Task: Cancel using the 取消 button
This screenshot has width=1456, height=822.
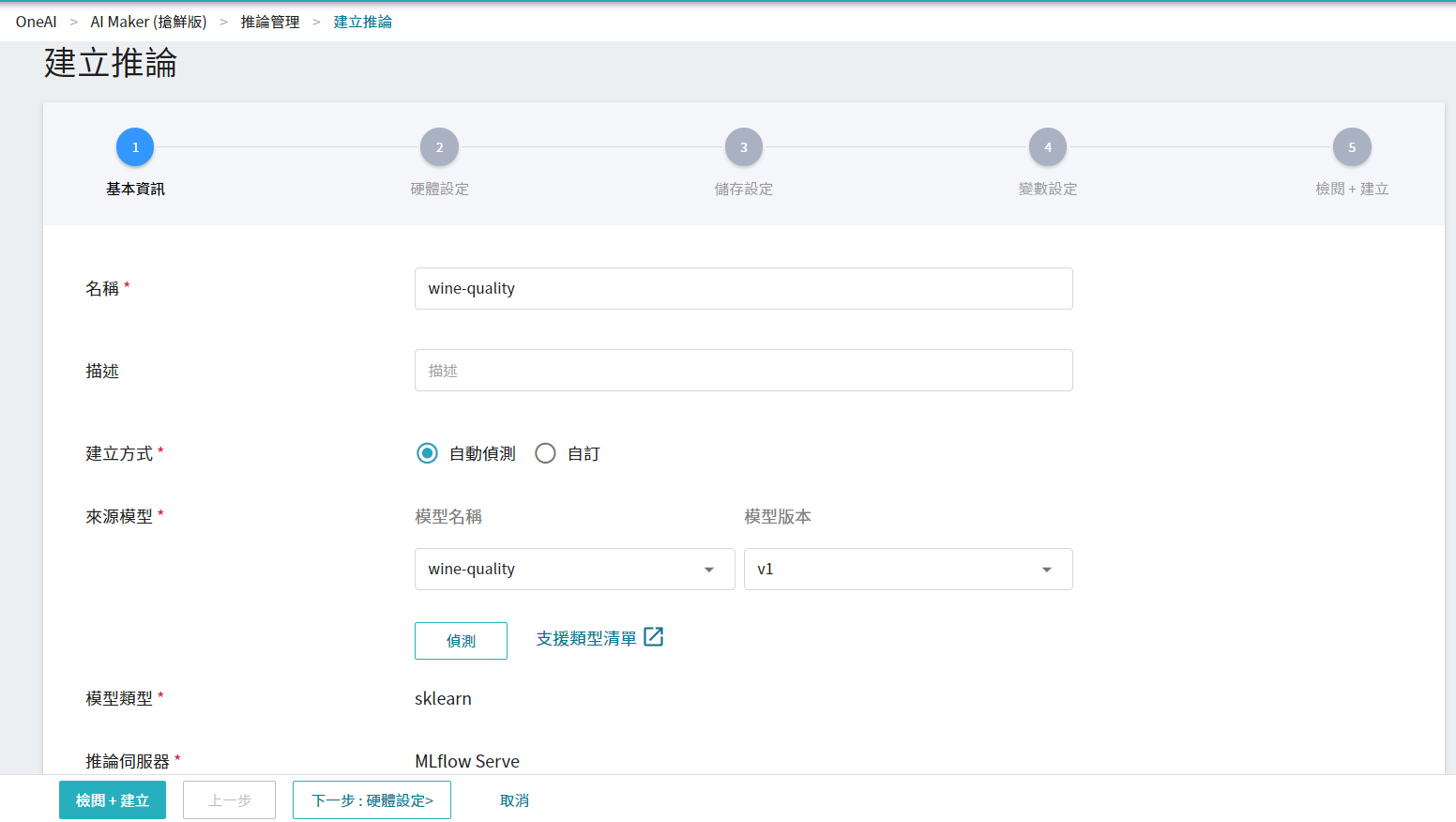Action: pyautogui.click(x=514, y=800)
